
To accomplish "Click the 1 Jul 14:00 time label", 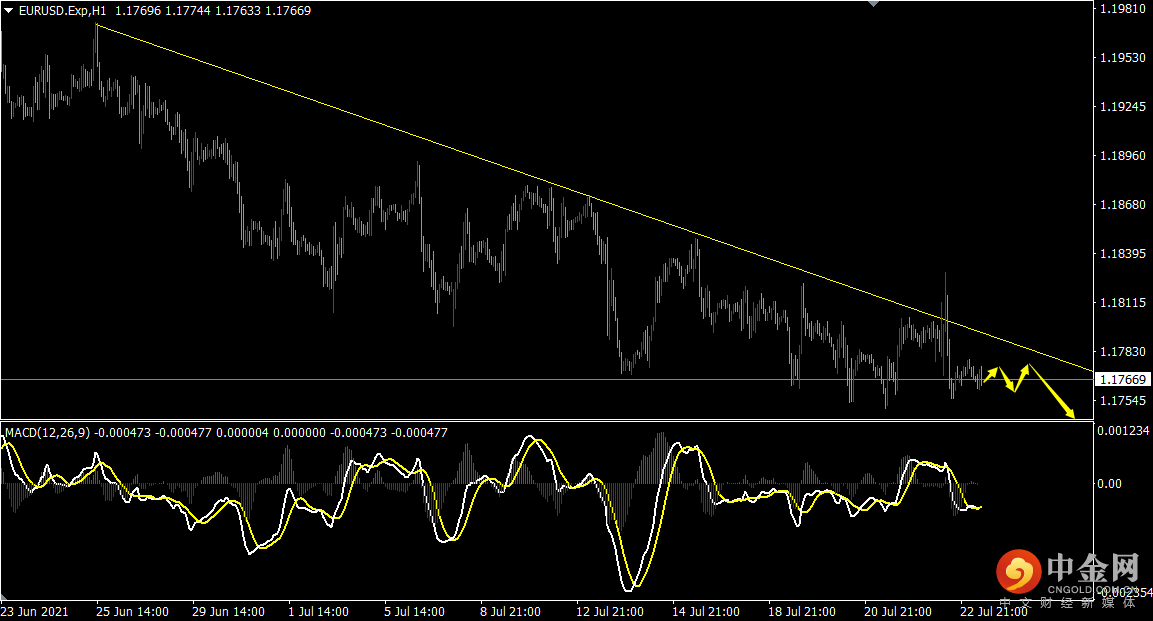I will [x=318, y=611].
